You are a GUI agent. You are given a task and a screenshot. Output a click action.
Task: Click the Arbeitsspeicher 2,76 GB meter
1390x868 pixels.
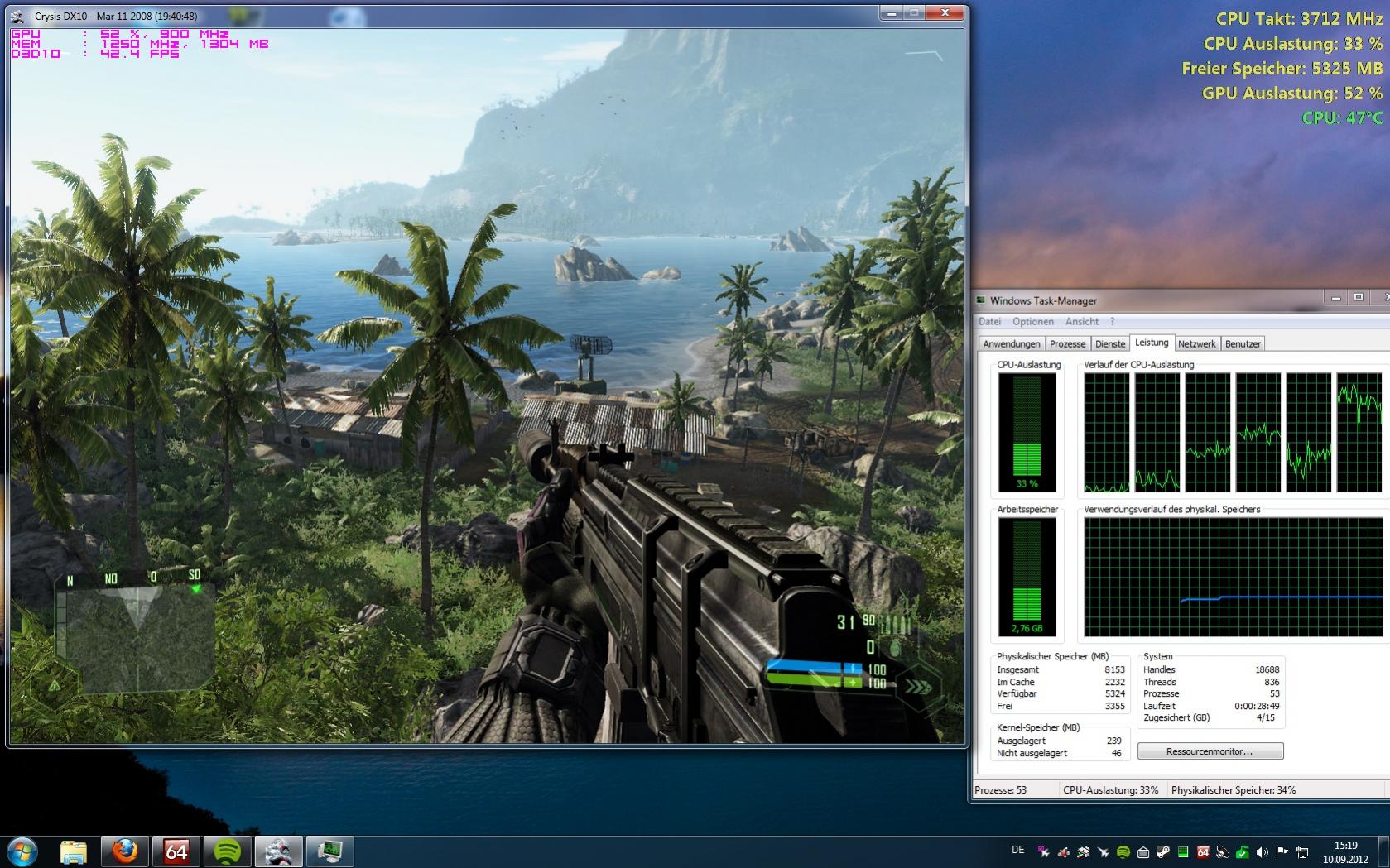[x=1027, y=577]
